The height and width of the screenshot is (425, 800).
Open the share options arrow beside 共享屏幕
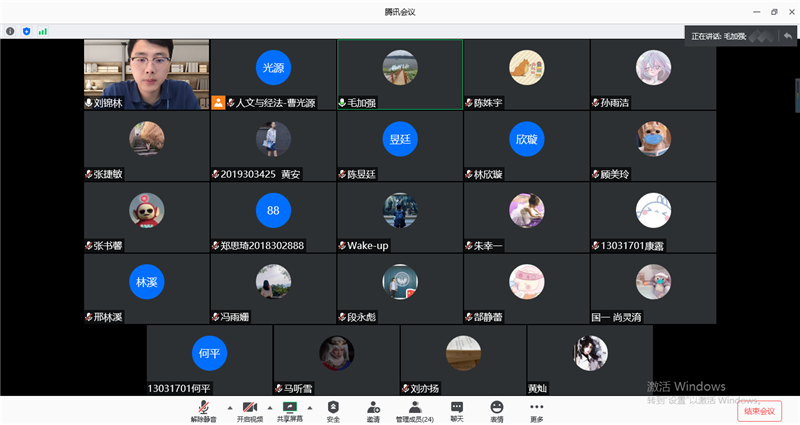[310, 408]
